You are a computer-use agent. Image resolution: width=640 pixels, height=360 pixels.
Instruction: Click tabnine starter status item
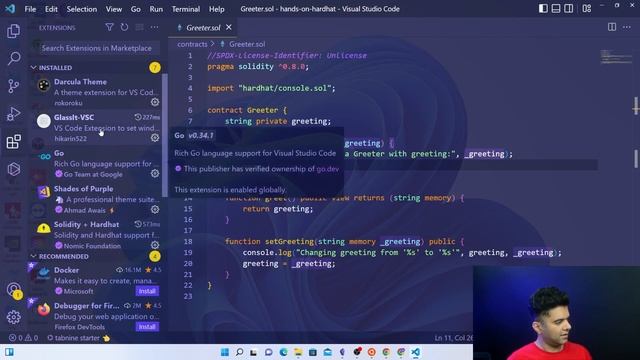[x=78, y=338]
